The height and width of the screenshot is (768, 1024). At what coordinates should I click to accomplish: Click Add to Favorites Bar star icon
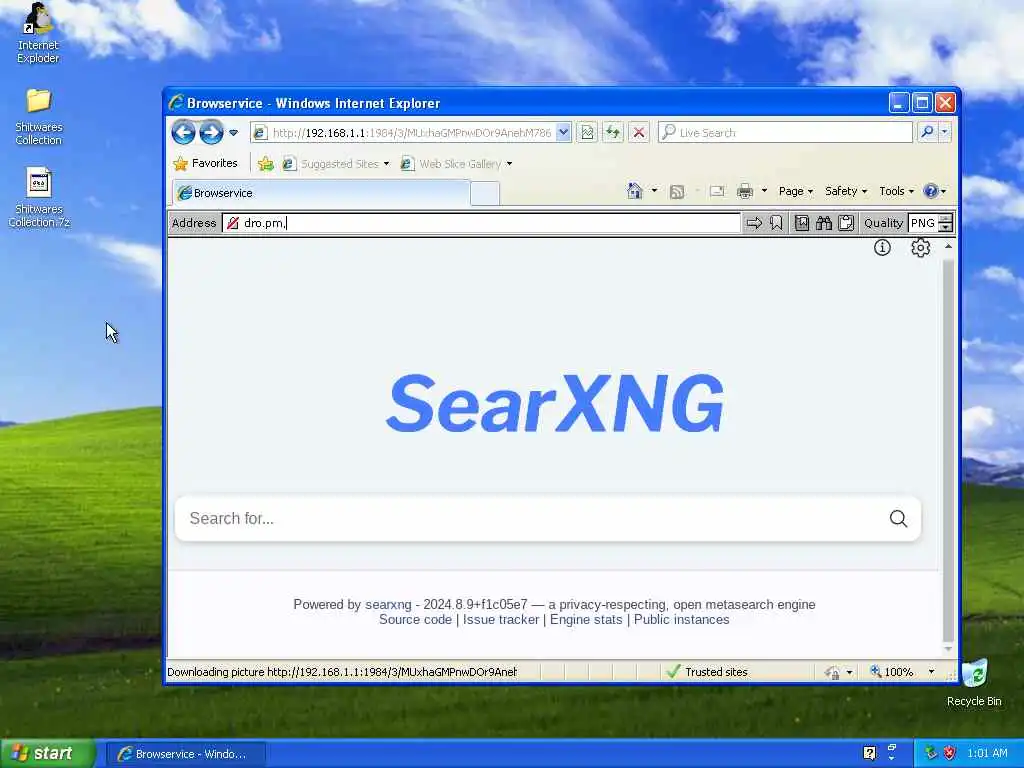[x=265, y=164]
